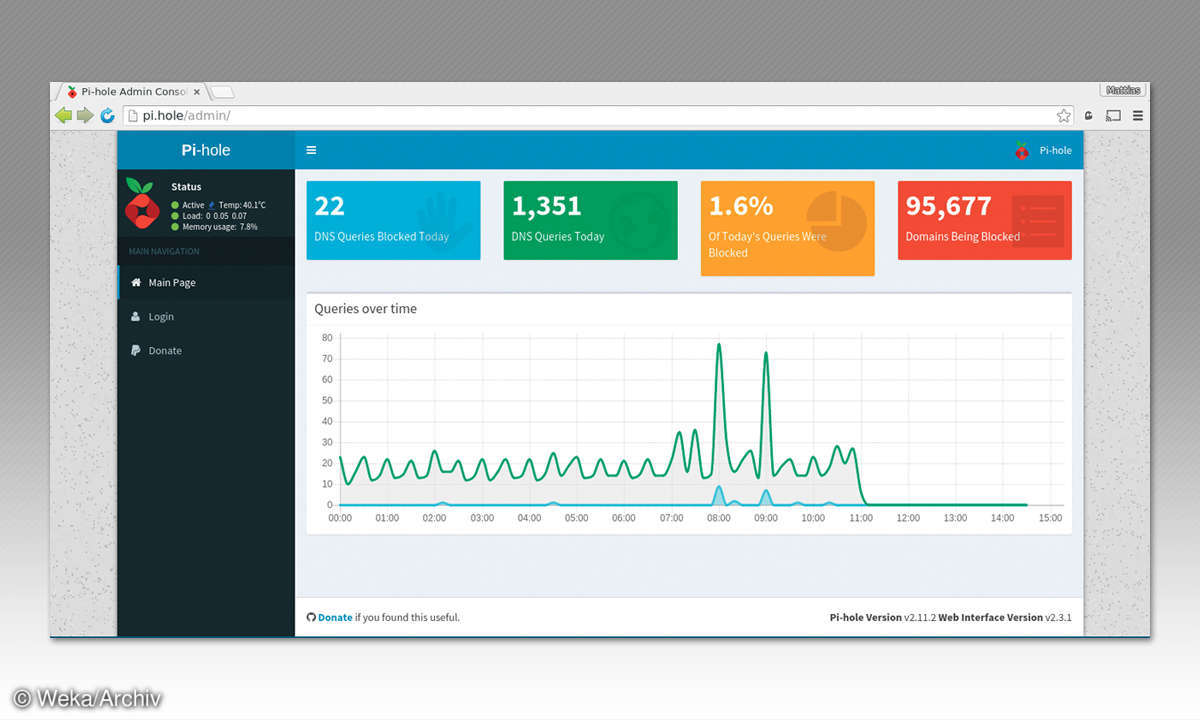Click the Pi-hole sidebar title
The width and height of the screenshot is (1200, 720).
(206, 150)
